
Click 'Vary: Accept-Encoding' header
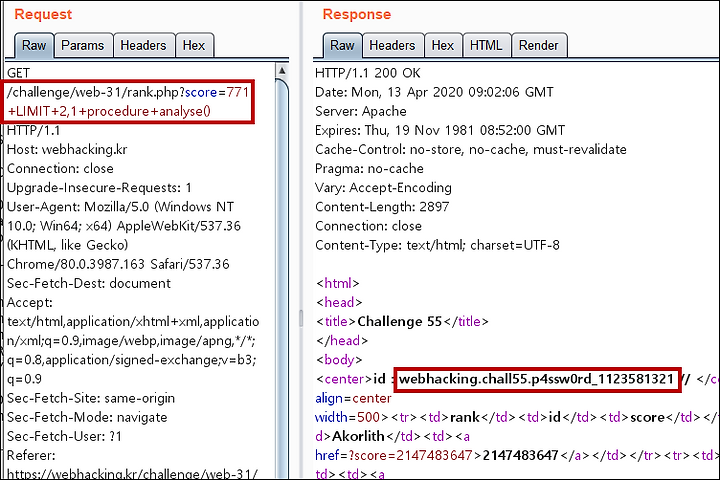click(x=383, y=188)
